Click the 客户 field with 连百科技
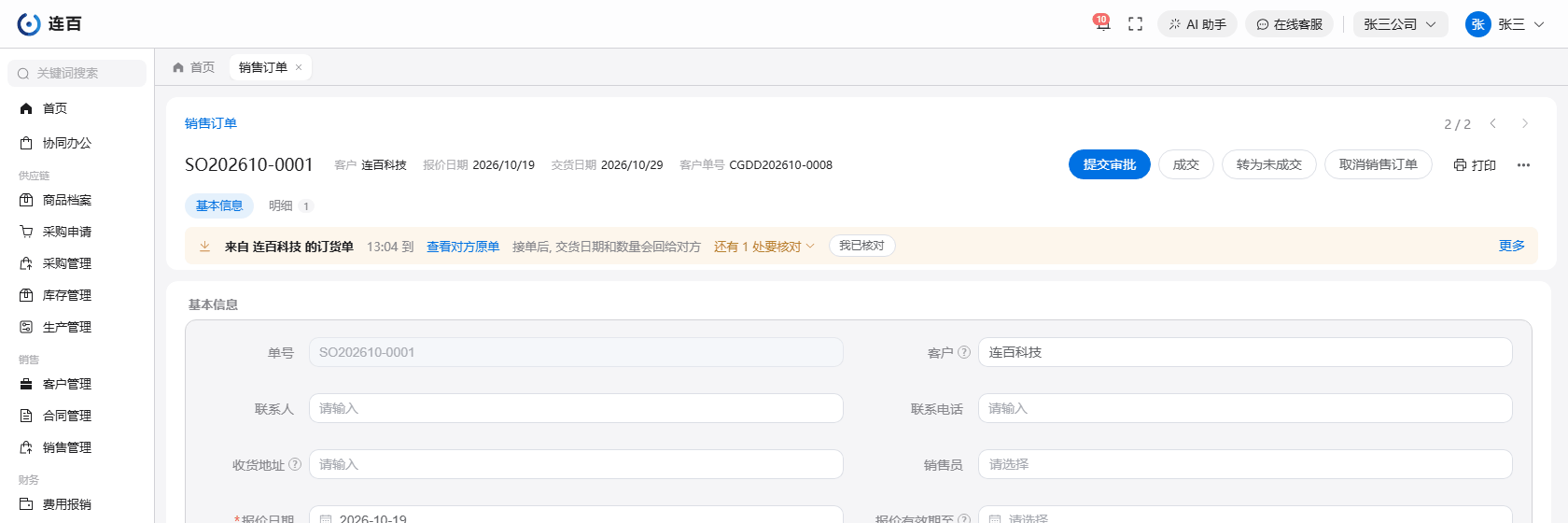This screenshot has height=523, width=1568. click(1245, 352)
